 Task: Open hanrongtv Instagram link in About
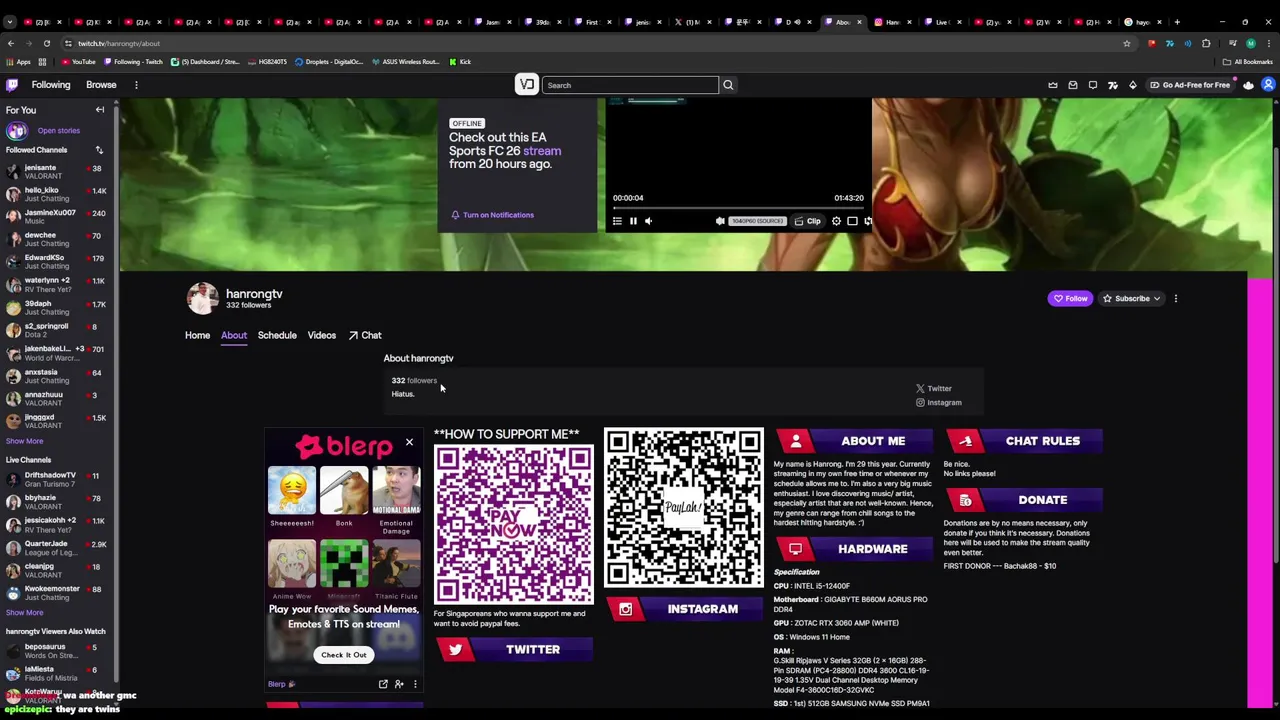tap(939, 403)
